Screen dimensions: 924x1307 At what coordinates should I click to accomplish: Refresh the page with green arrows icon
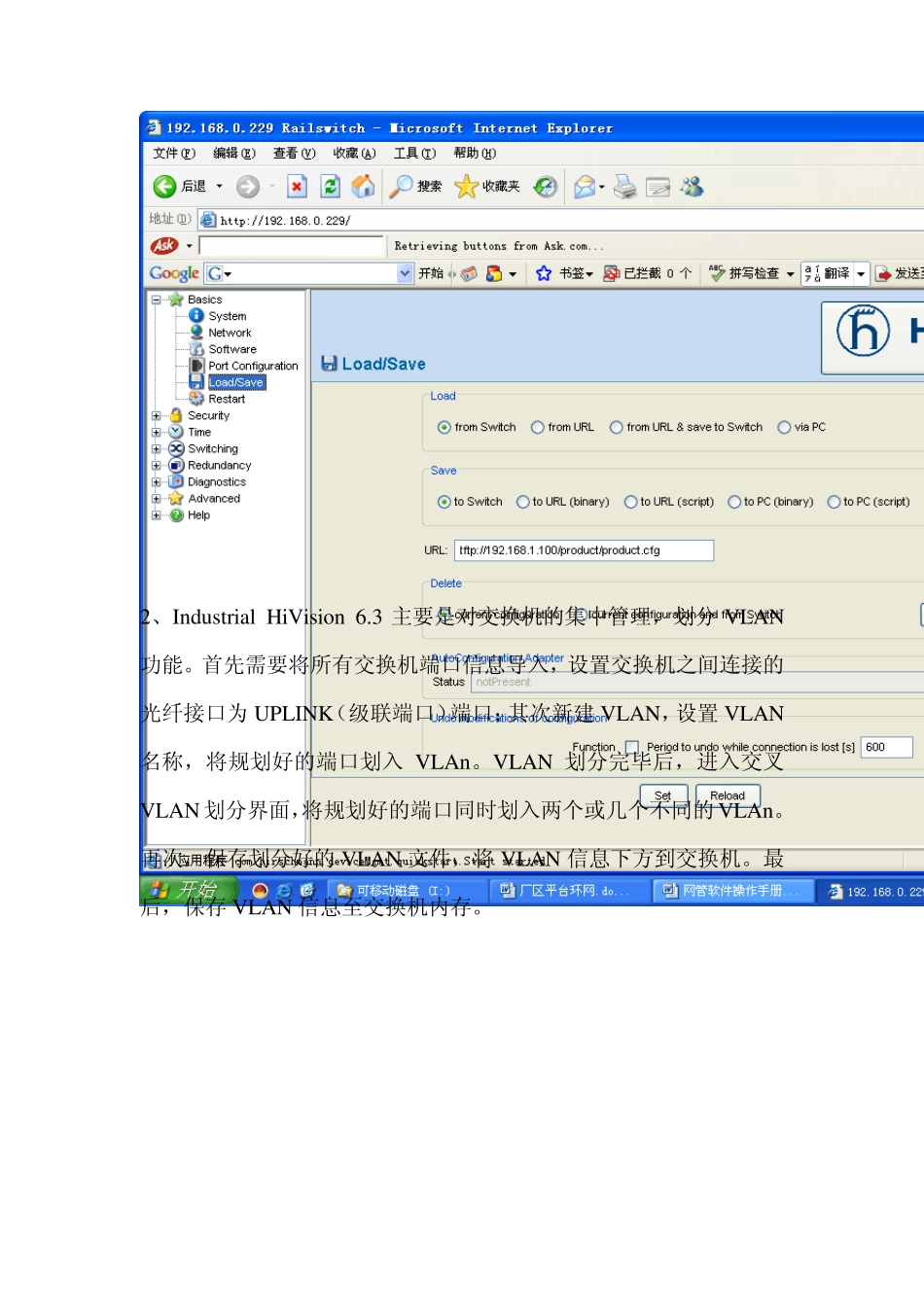coord(331,187)
